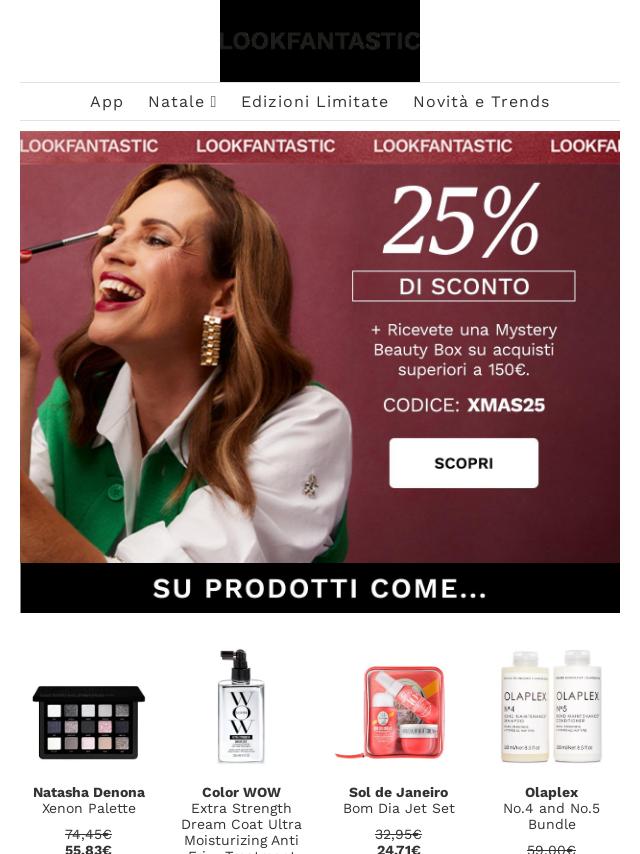This screenshot has height=854, width=640.
Task: Go to Edizioni Limitate section
Action: tap(315, 102)
